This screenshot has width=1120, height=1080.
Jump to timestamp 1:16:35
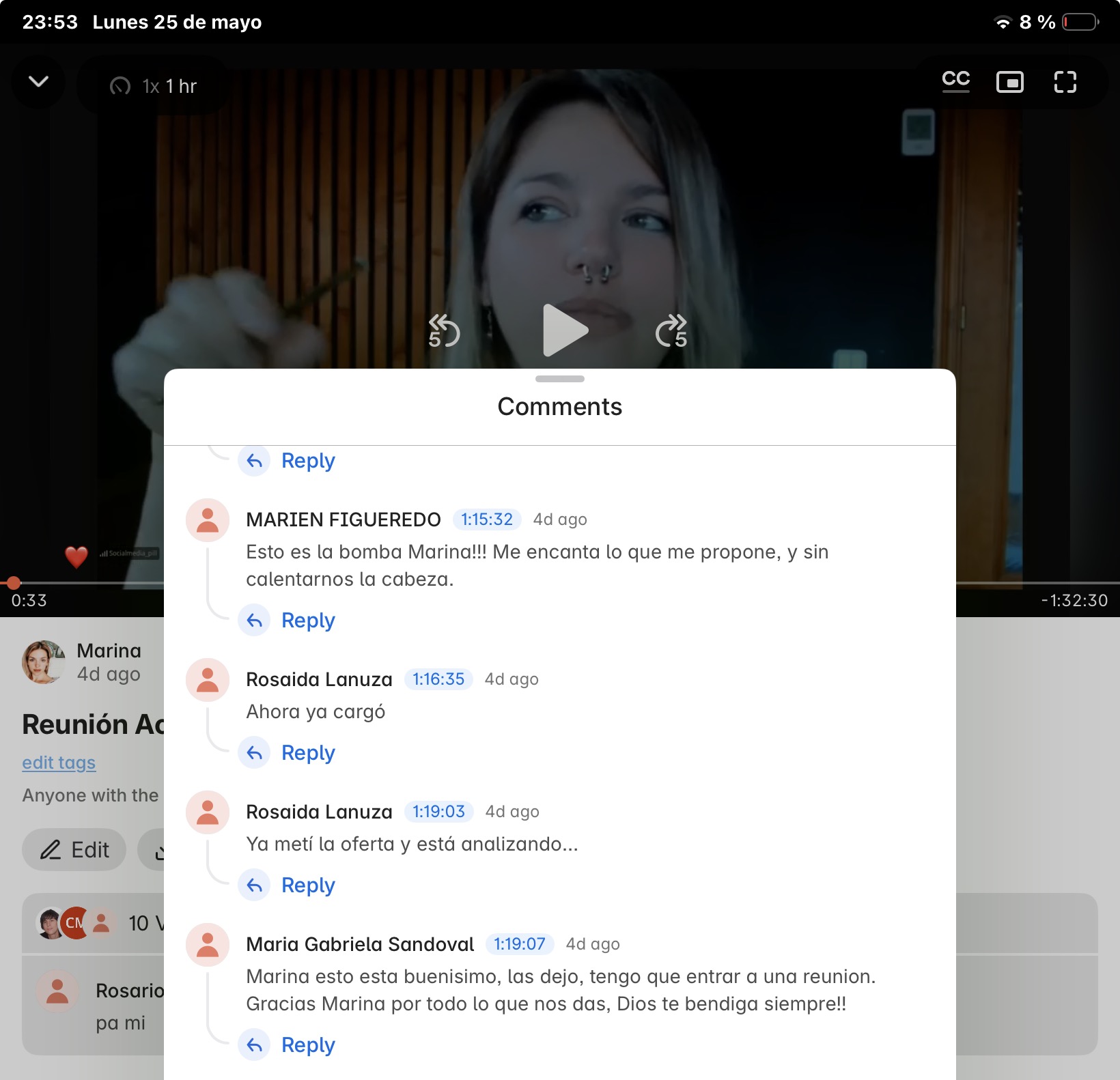tap(438, 679)
